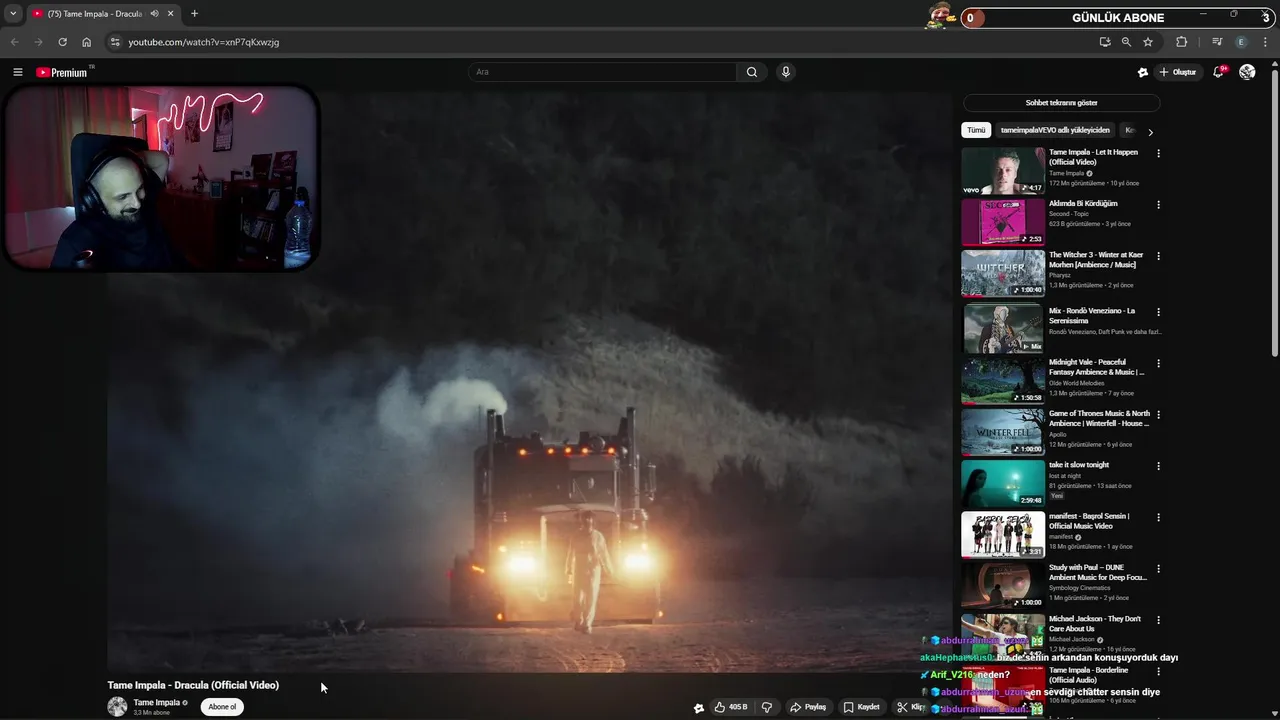This screenshot has height=720, width=1280.
Task: Go to YouTube Premium home logo
Action: pos(62,72)
